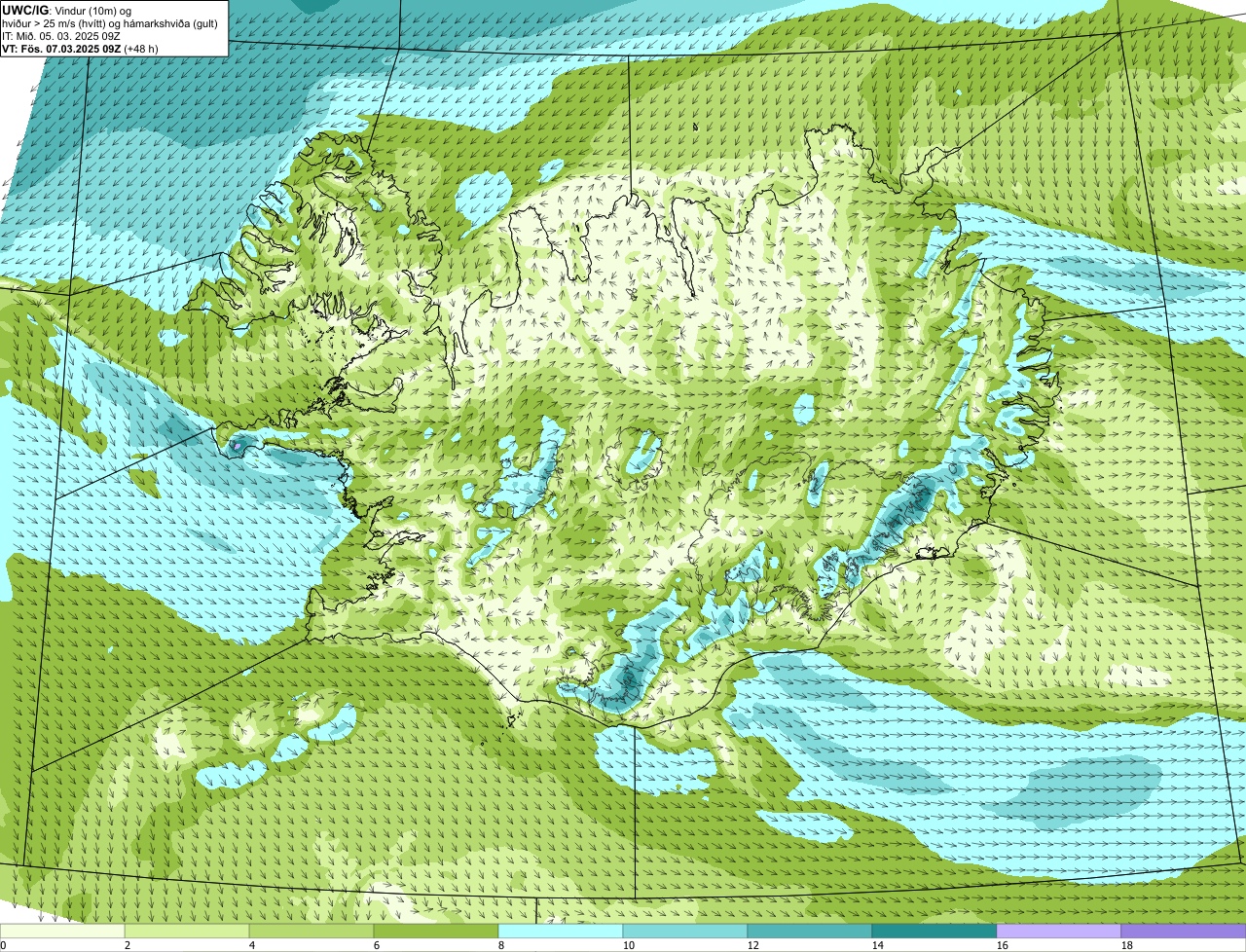Screen dimensions: 1246x952
Task: Click the 16–18 m/s lavender legend swatch
Action: tap(1059, 931)
